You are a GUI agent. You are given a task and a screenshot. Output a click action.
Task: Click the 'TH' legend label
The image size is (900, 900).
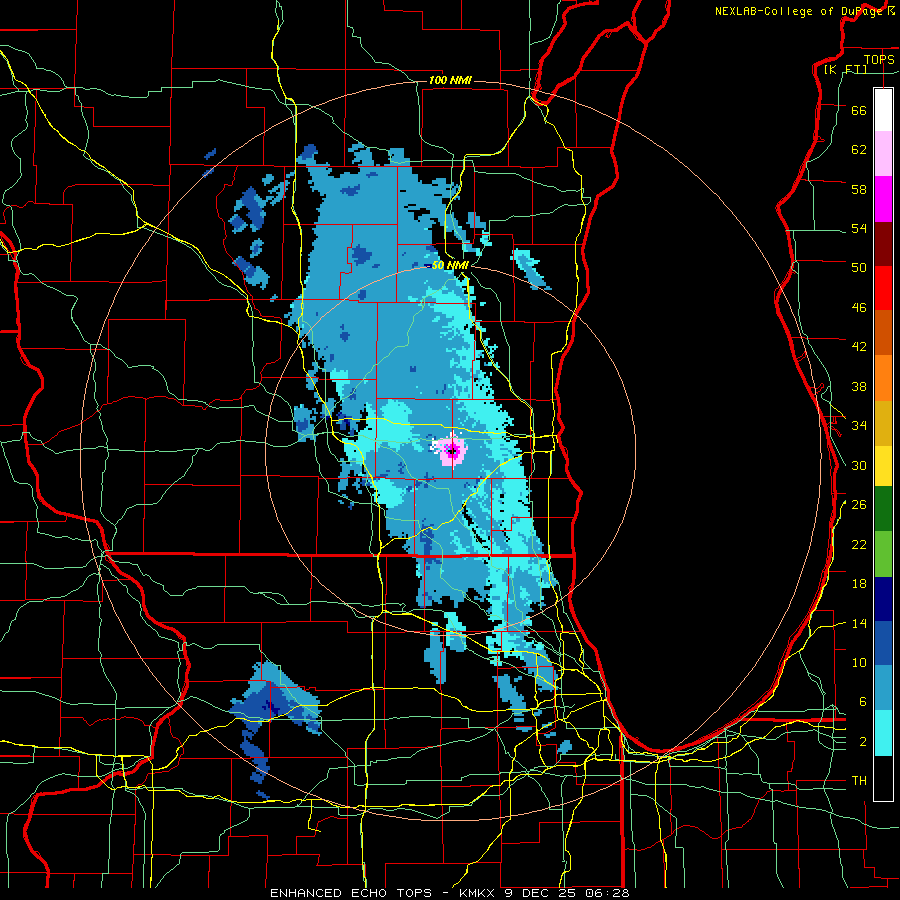click(859, 780)
